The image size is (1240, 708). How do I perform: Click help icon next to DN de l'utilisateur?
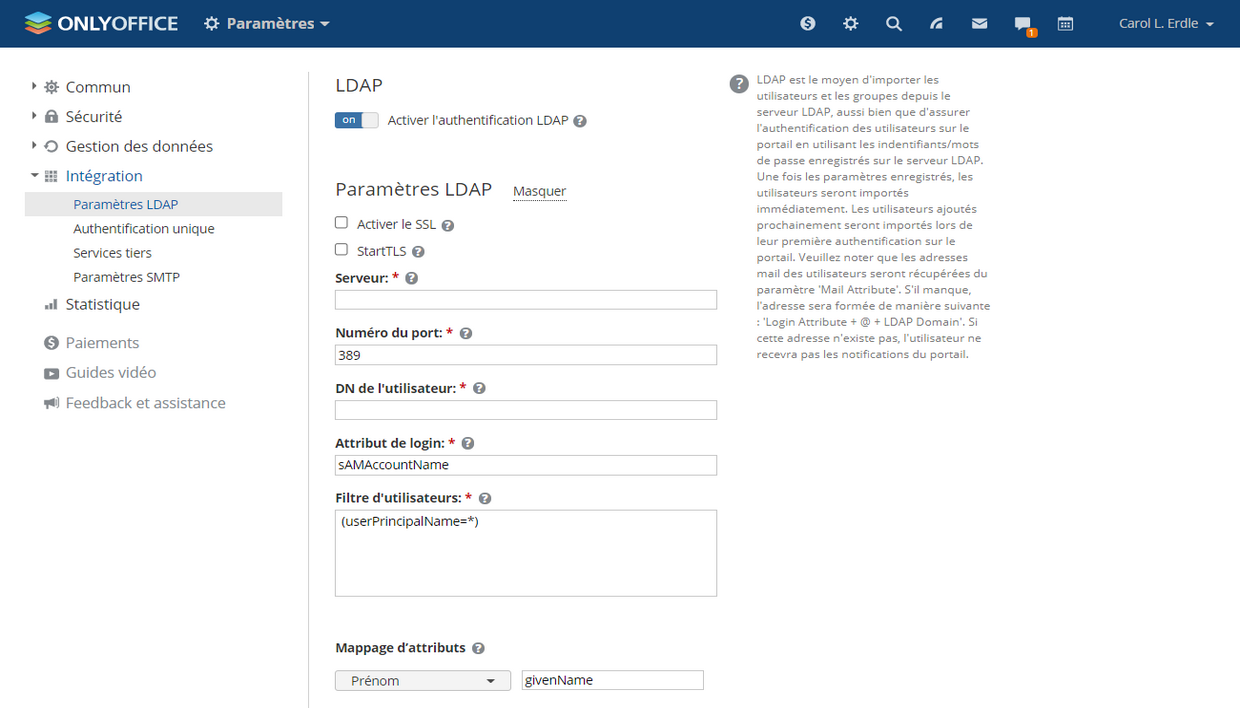coord(479,389)
